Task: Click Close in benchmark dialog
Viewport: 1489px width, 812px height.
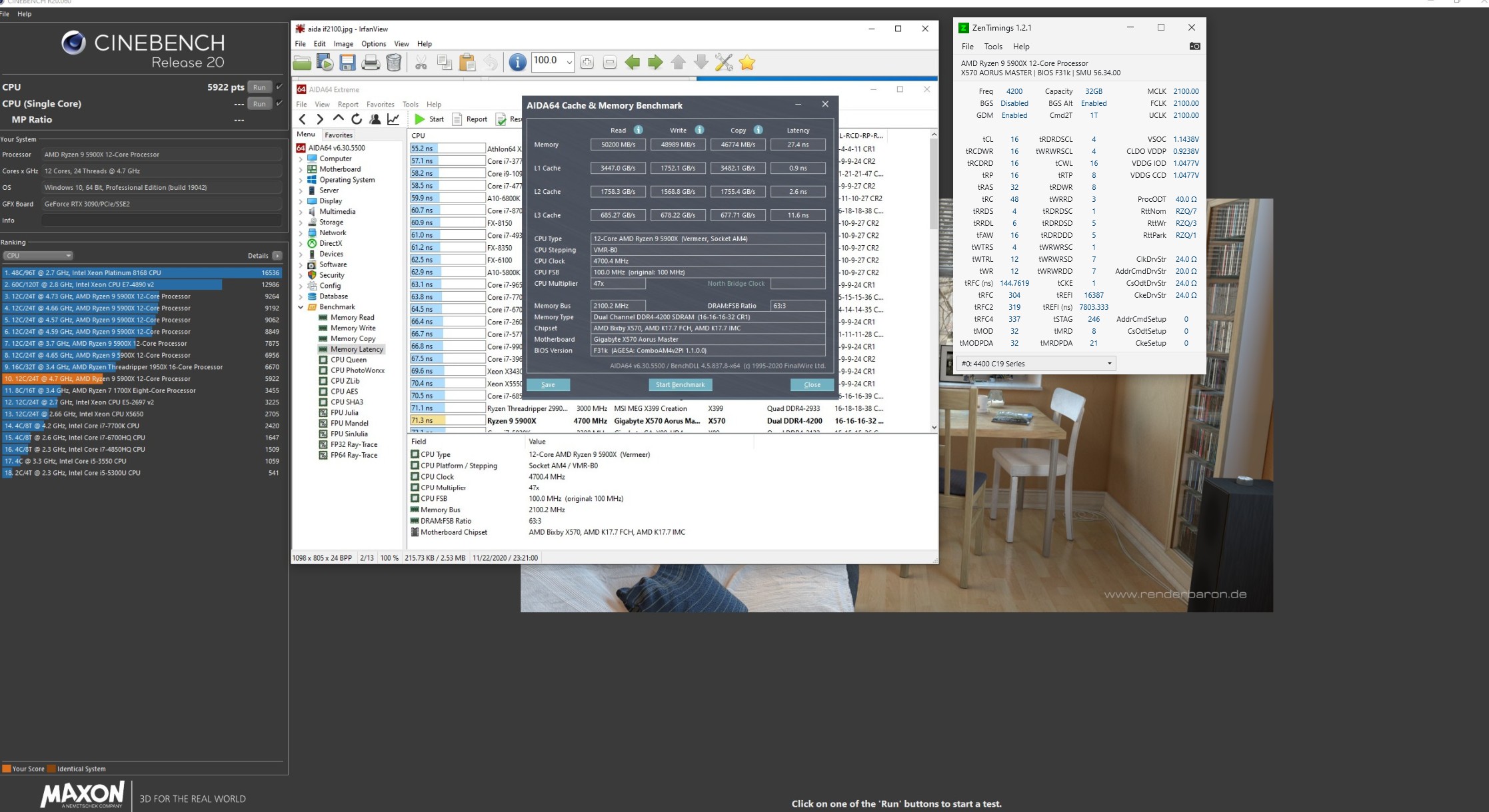Action: coord(812,384)
